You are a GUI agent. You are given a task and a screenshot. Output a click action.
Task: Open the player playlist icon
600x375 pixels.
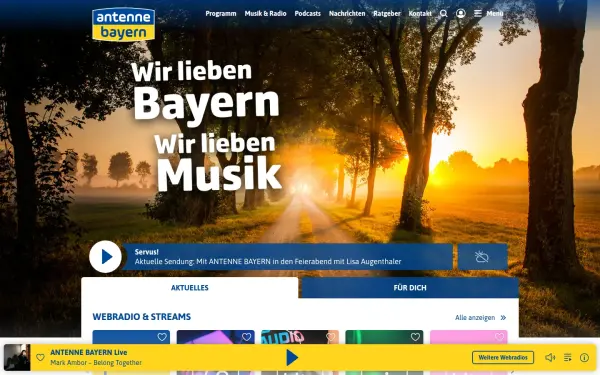pyautogui.click(x=567, y=357)
